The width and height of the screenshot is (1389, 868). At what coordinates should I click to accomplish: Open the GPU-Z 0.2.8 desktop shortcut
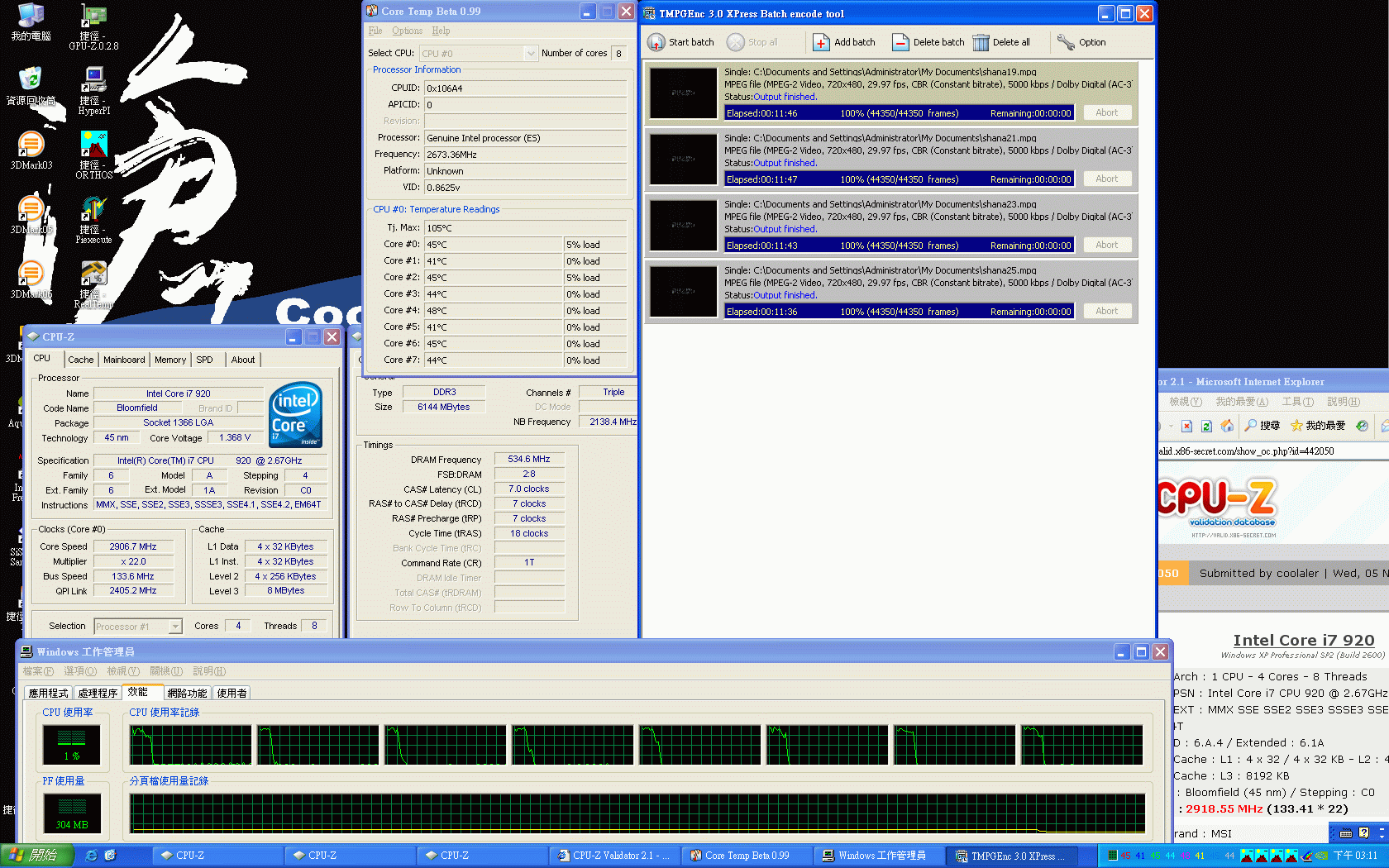pos(93,28)
